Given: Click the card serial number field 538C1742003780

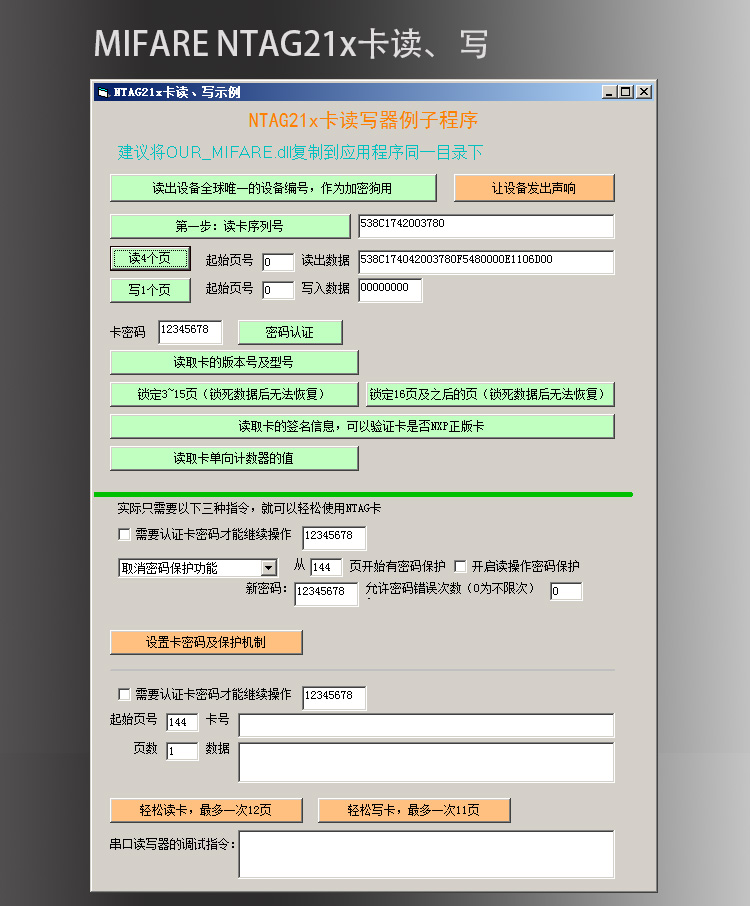Looking at the screenshot, I should click(486, 225).
